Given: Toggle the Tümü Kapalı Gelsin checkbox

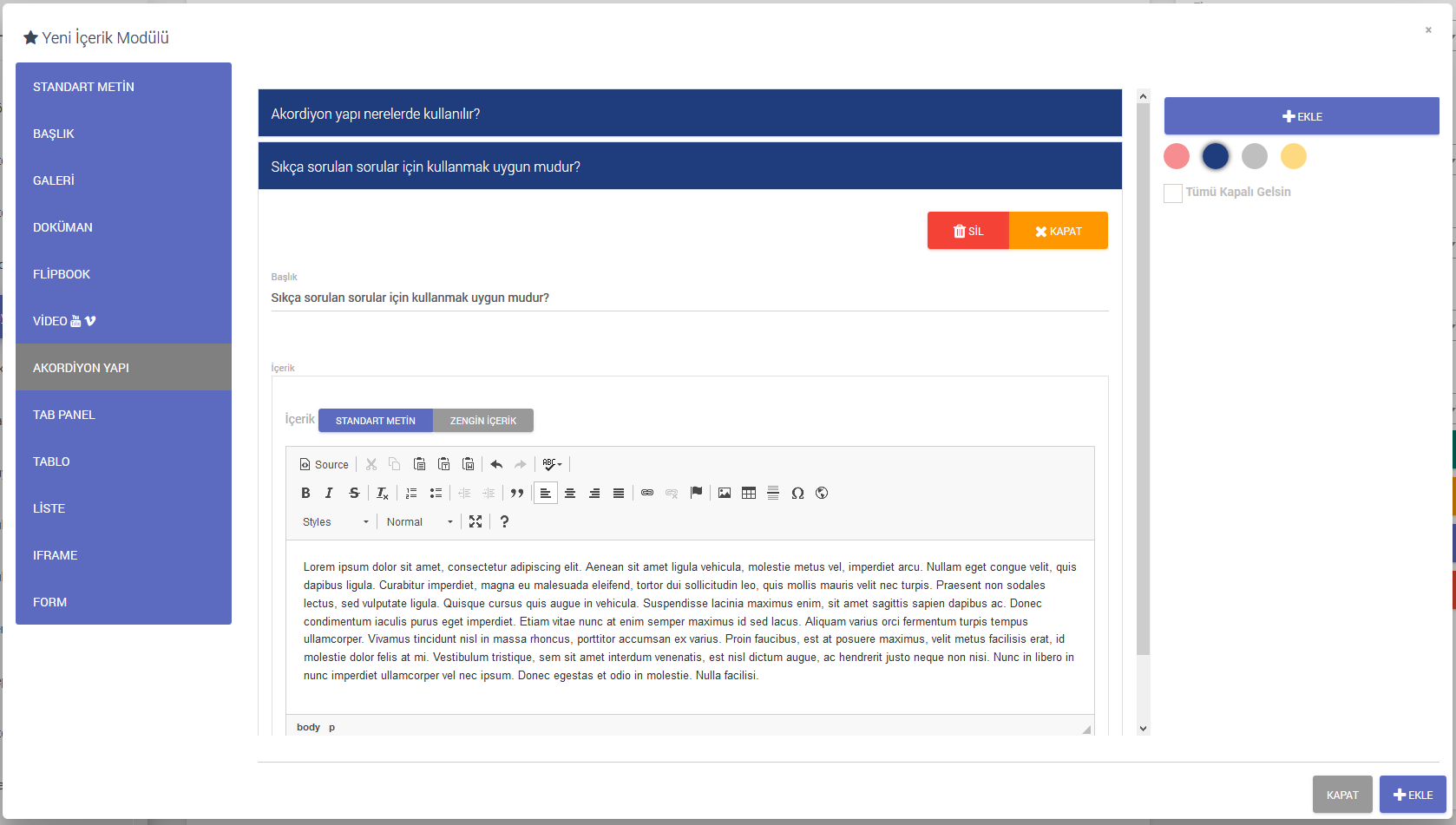Looking at the screenshot, I should tap(1173, 193).
